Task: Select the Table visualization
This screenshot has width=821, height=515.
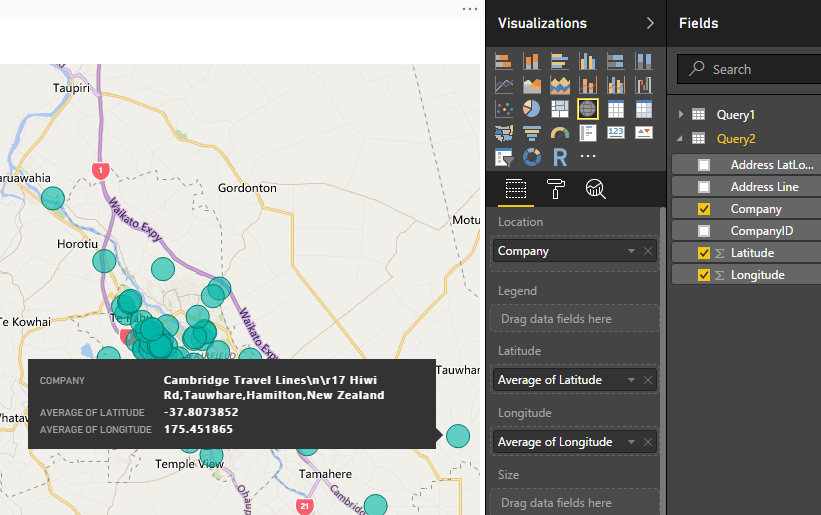Action: (x=616, y=109)
